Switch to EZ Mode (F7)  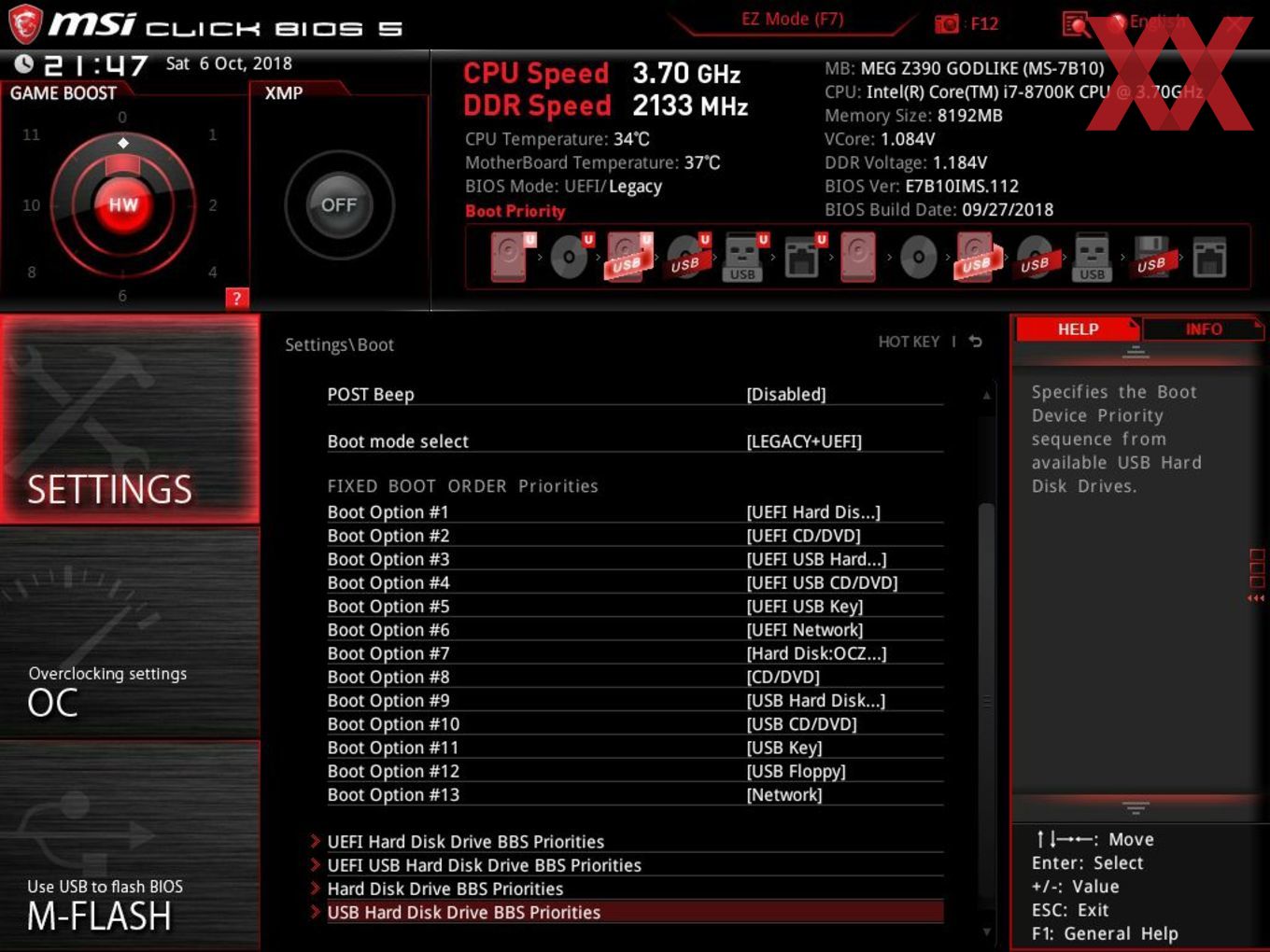tap(792, 19)
